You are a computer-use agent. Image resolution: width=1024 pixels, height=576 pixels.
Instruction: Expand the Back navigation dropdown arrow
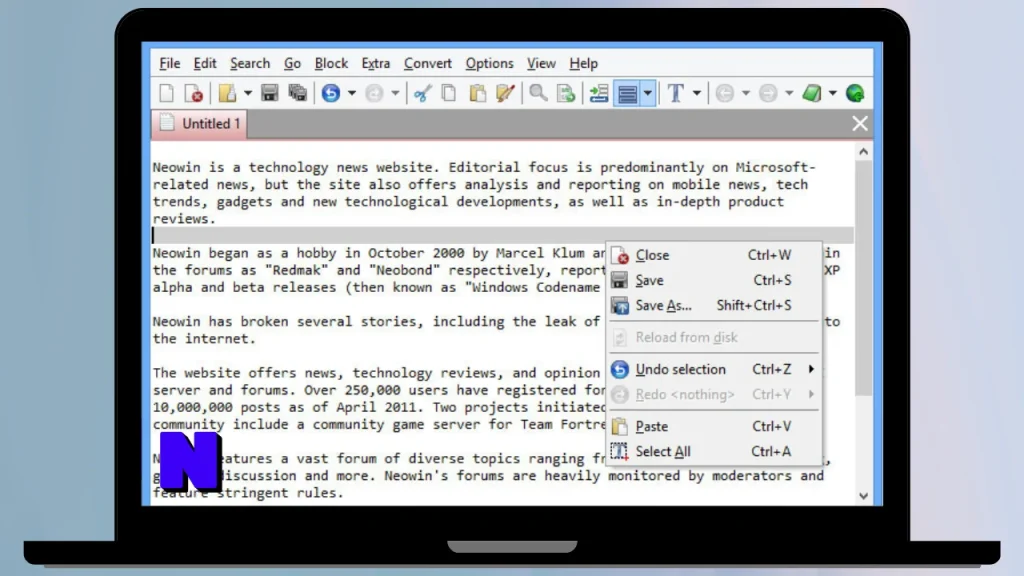click(746, 93)
